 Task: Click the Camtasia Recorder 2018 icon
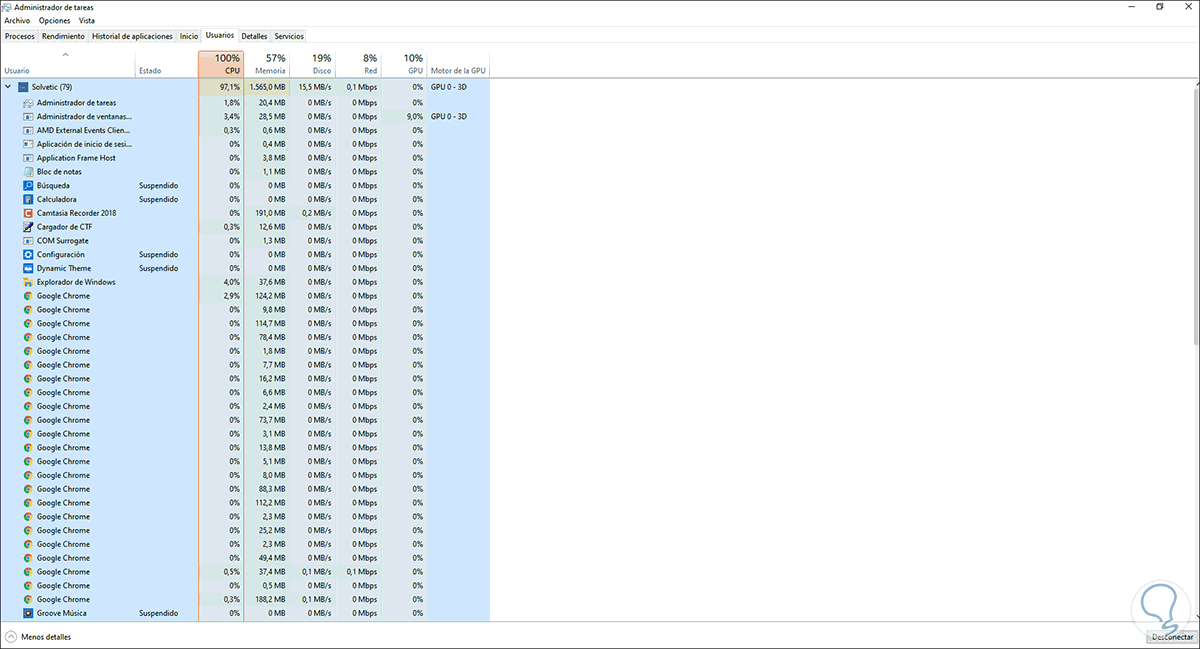click(x=28, y=213)
